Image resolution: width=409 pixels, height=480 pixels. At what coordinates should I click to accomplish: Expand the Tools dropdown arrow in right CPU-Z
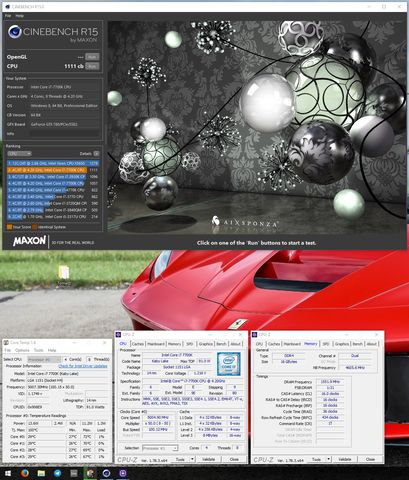329,459
